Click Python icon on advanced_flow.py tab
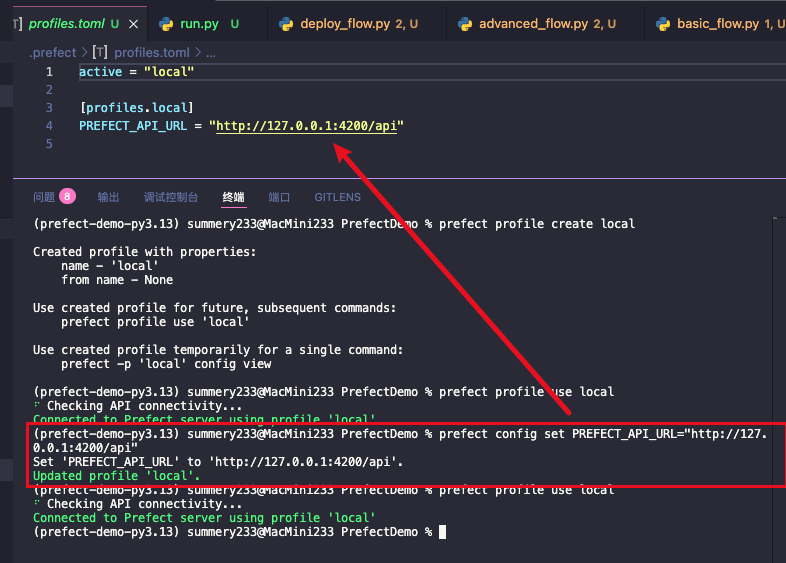Screen dimensions: 786x563 click(464, 23)
